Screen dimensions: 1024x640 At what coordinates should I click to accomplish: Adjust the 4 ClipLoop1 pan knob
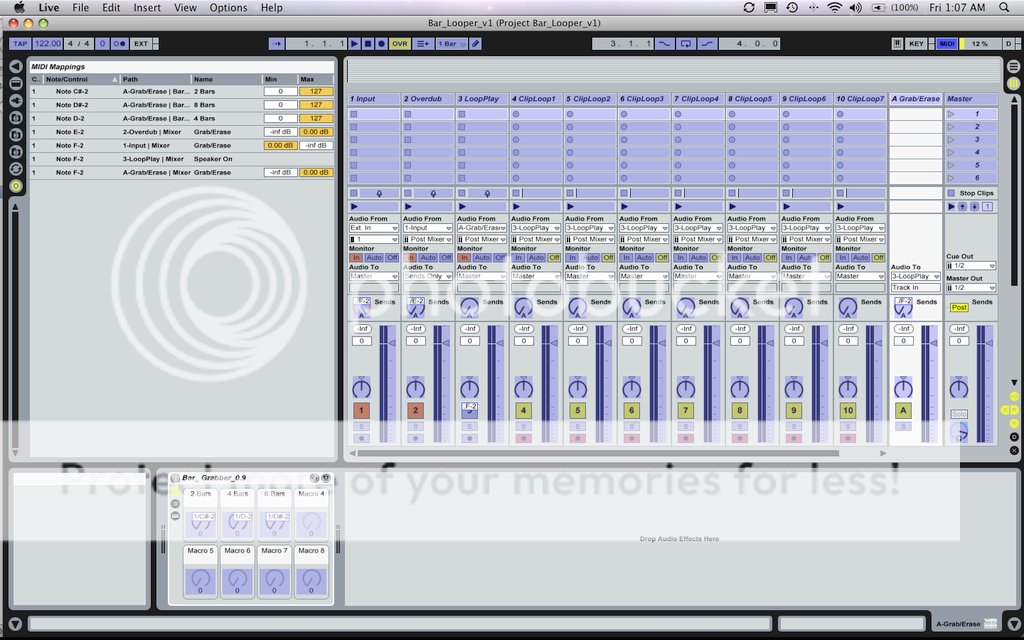pos(523,389)
